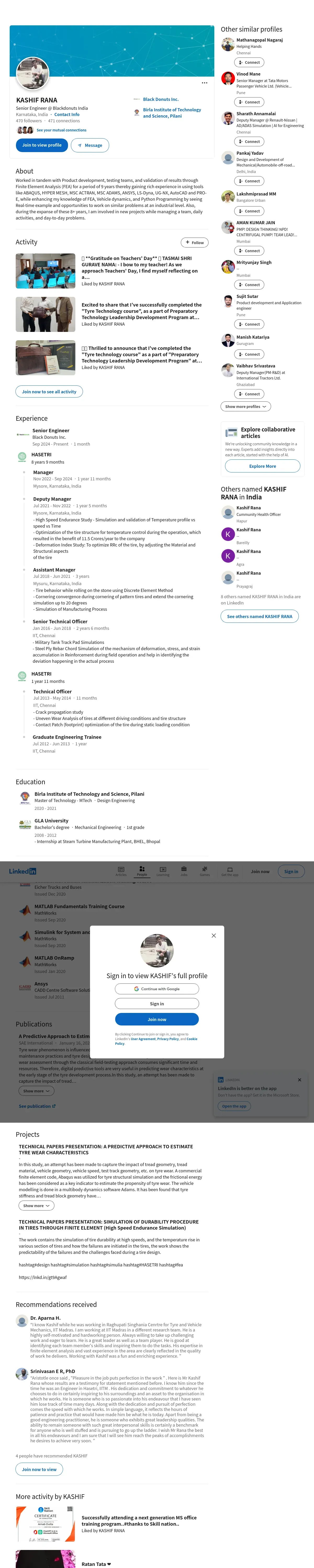This screenshot has height=1568, width=314.
Task: Expand Show more profiles list
Action: pos(246,407)
